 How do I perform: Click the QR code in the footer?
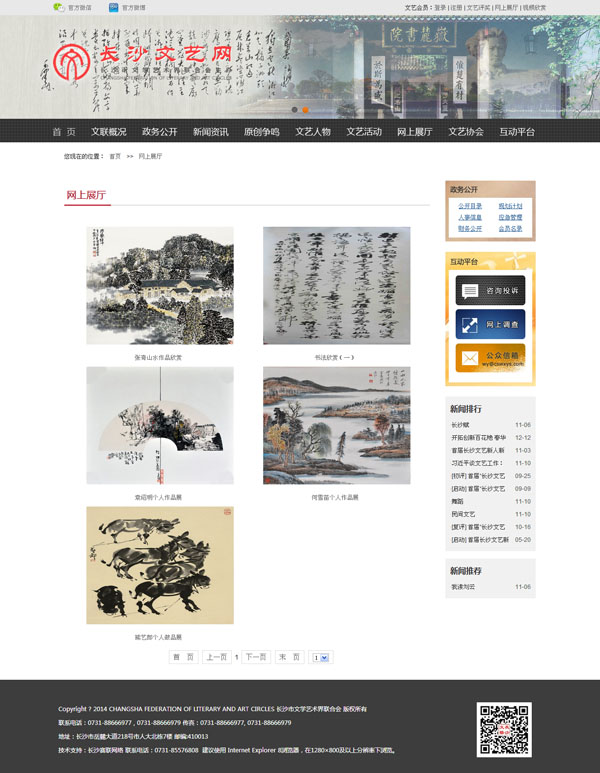tap(504, 729)
